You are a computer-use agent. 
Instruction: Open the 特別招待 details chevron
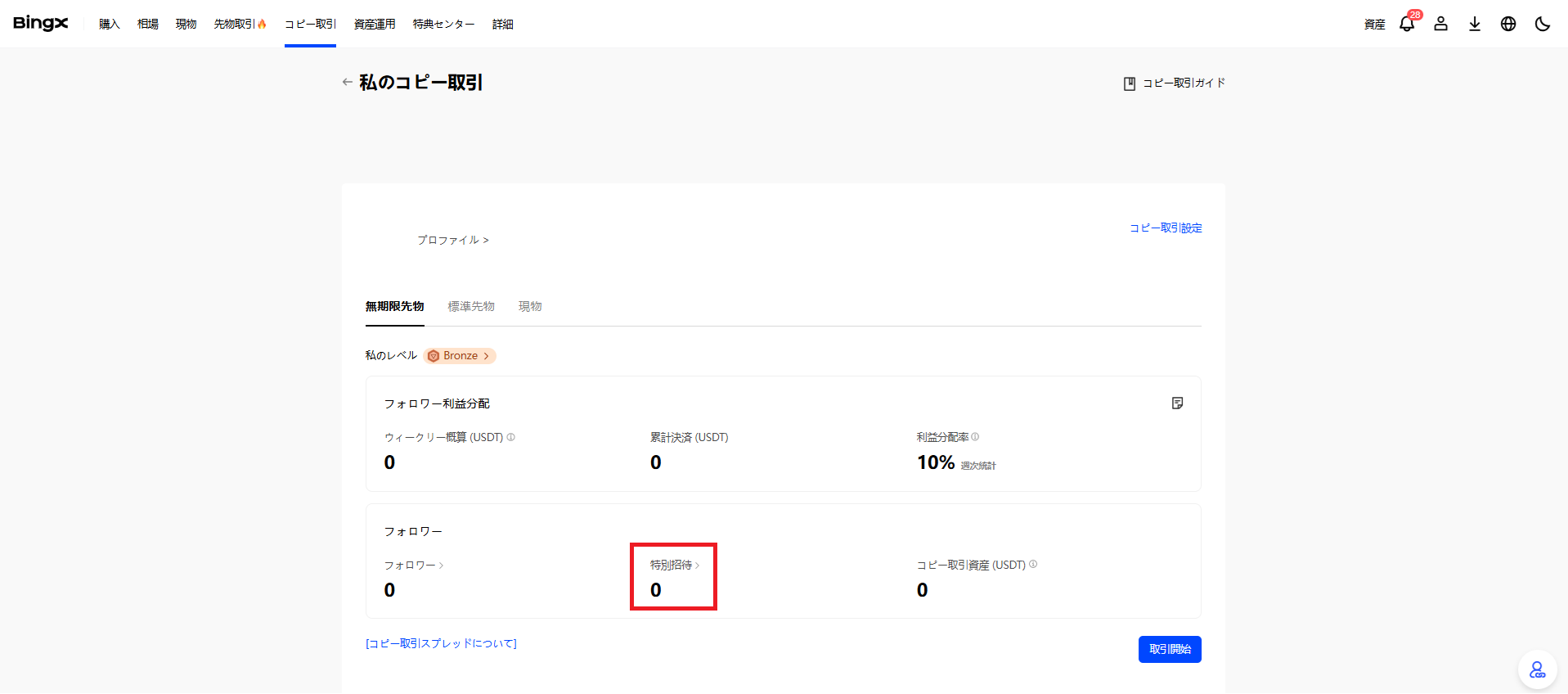[x=697, y=566]
